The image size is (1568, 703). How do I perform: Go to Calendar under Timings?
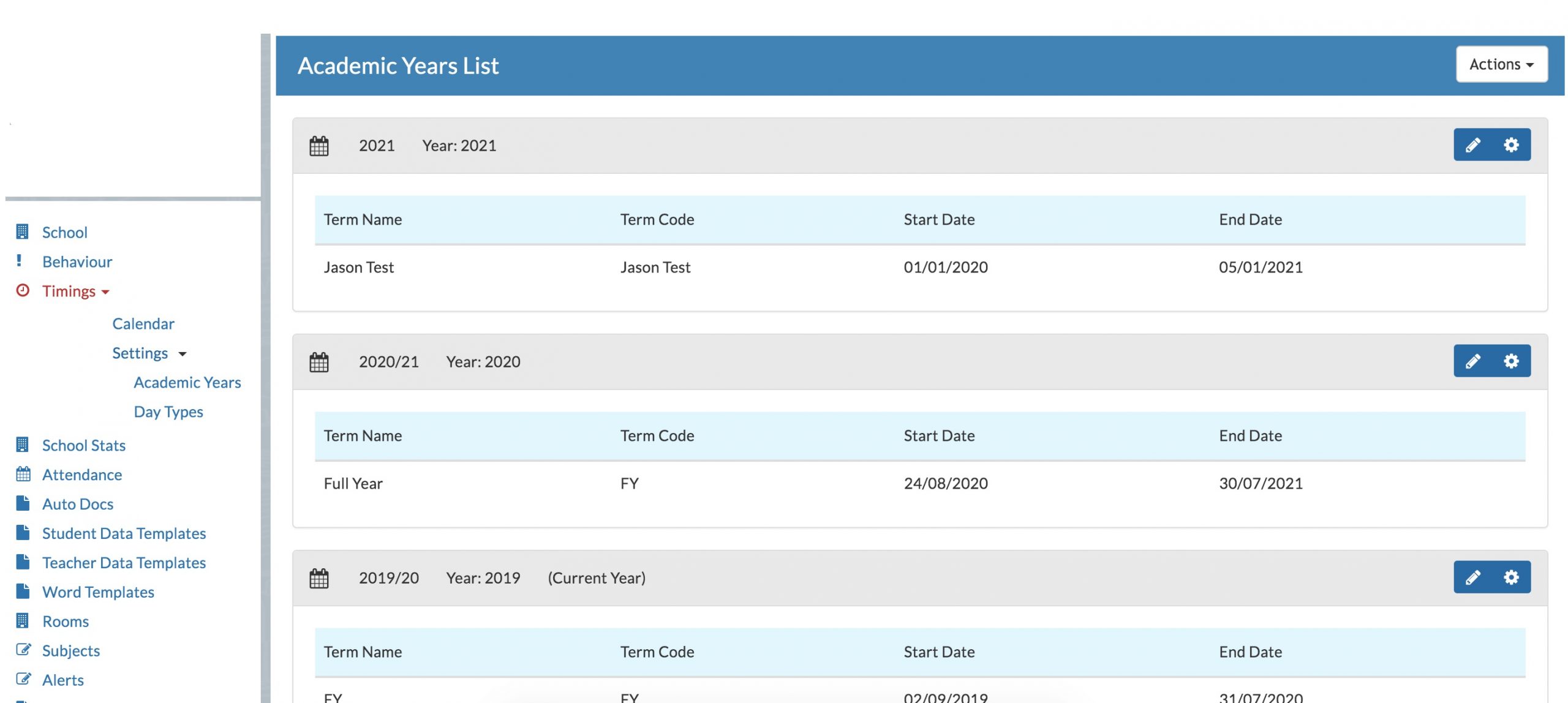tap(143, 323)
